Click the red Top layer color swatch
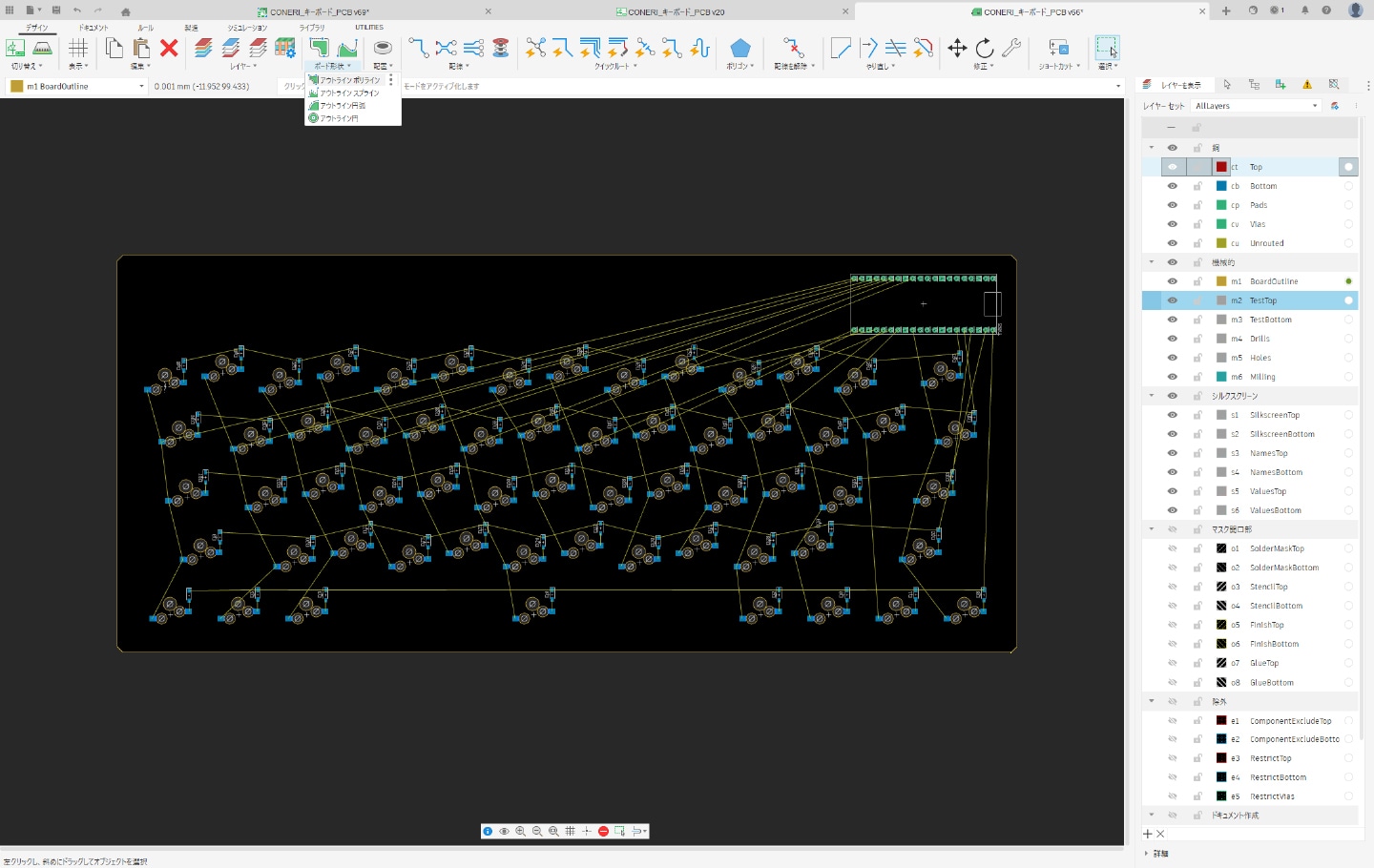 coord(1221,167)
